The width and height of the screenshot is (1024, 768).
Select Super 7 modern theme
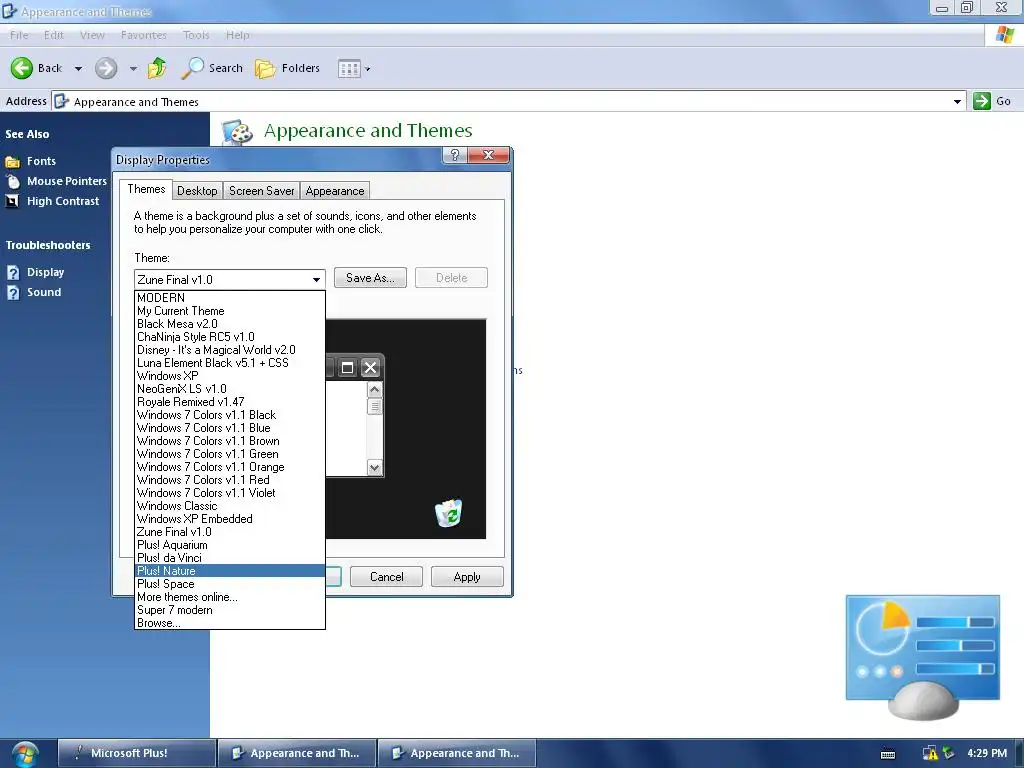click(229, 610)
